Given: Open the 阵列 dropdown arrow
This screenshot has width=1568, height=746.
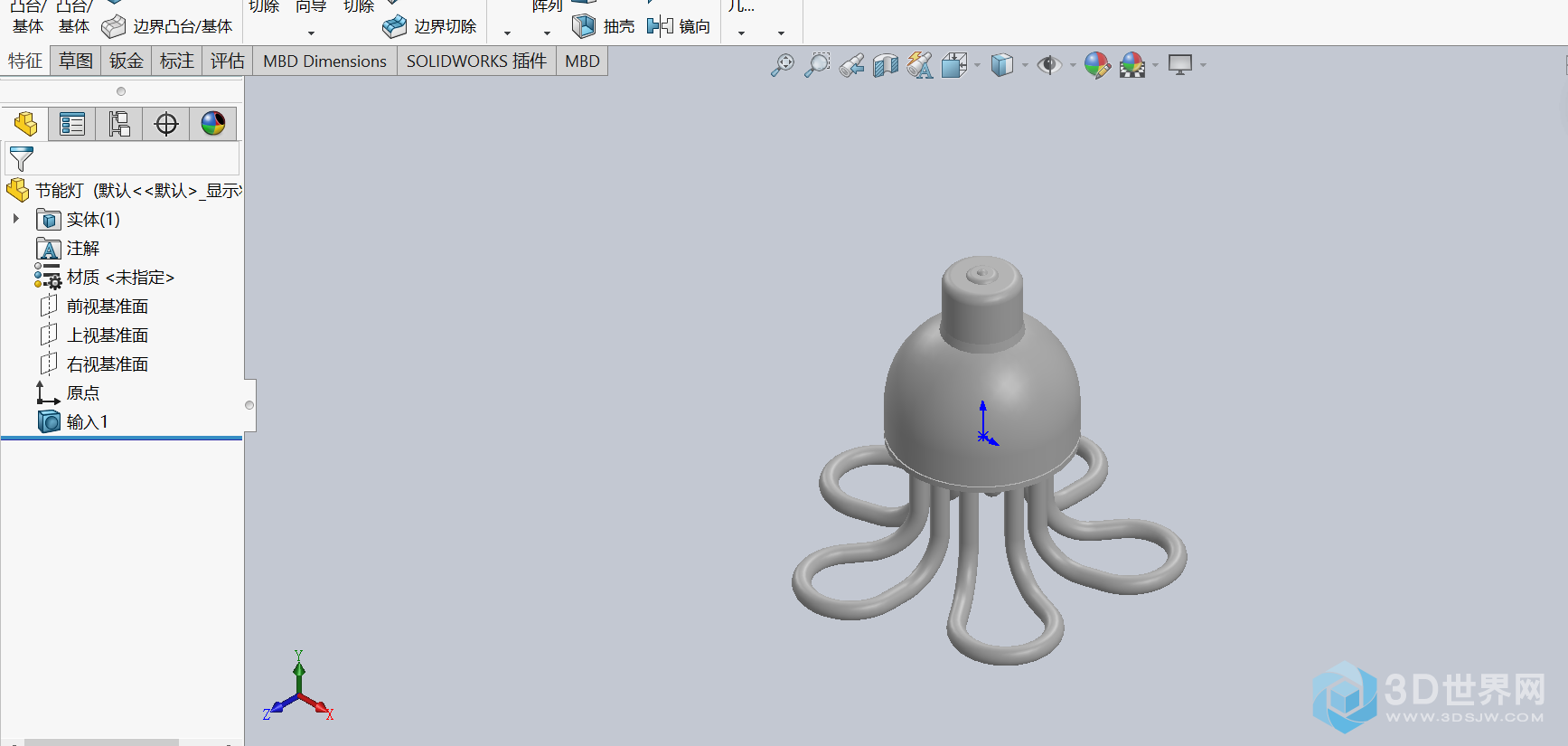Looking at the screenshot, I should click(x=547, y=33).
